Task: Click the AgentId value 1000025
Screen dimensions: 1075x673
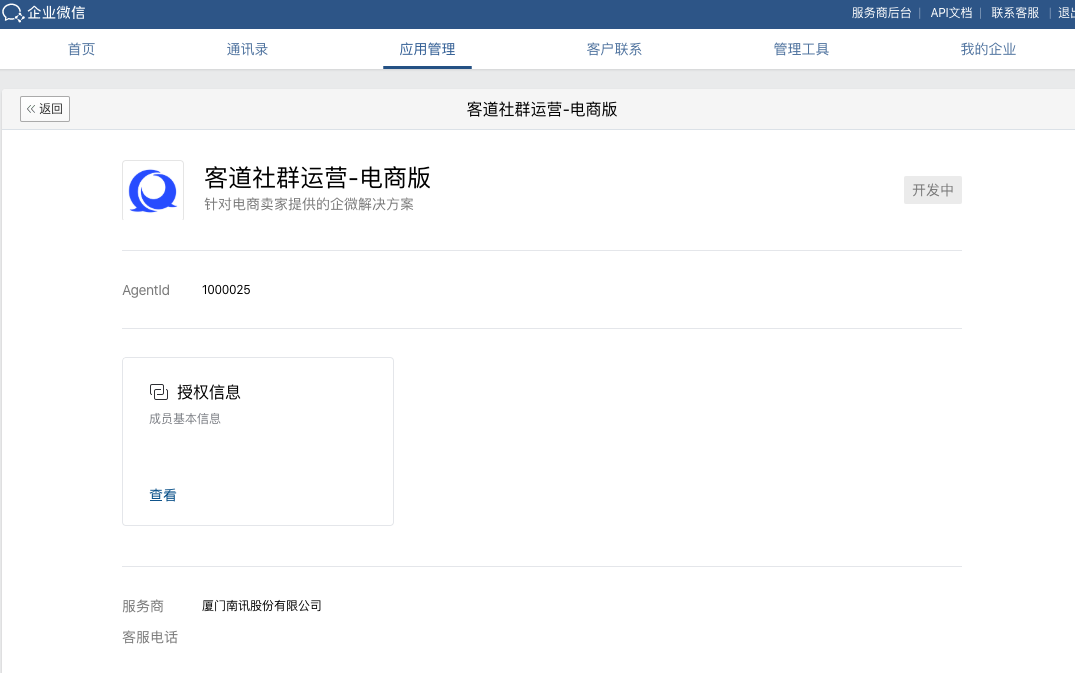Action: pyautogui.click(x=226, y=290)
